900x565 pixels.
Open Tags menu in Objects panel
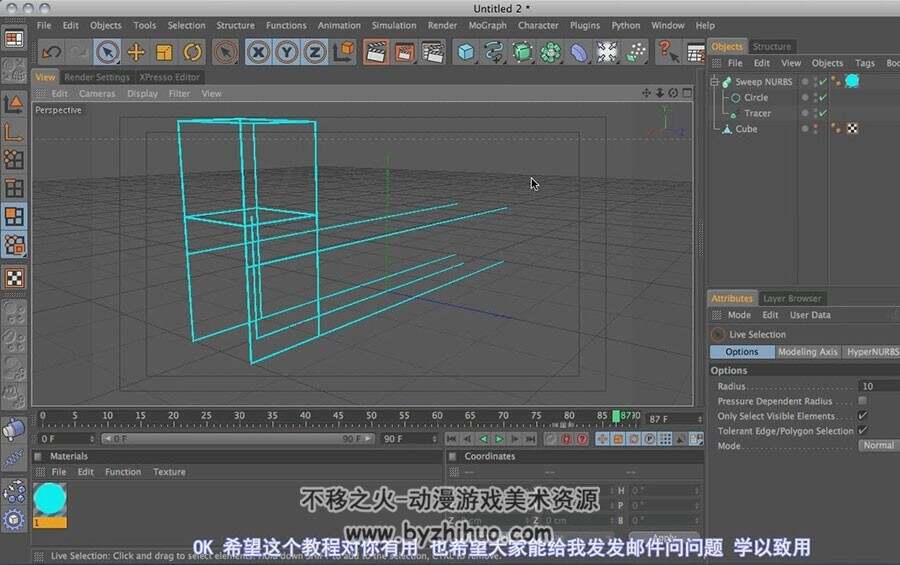864,63
